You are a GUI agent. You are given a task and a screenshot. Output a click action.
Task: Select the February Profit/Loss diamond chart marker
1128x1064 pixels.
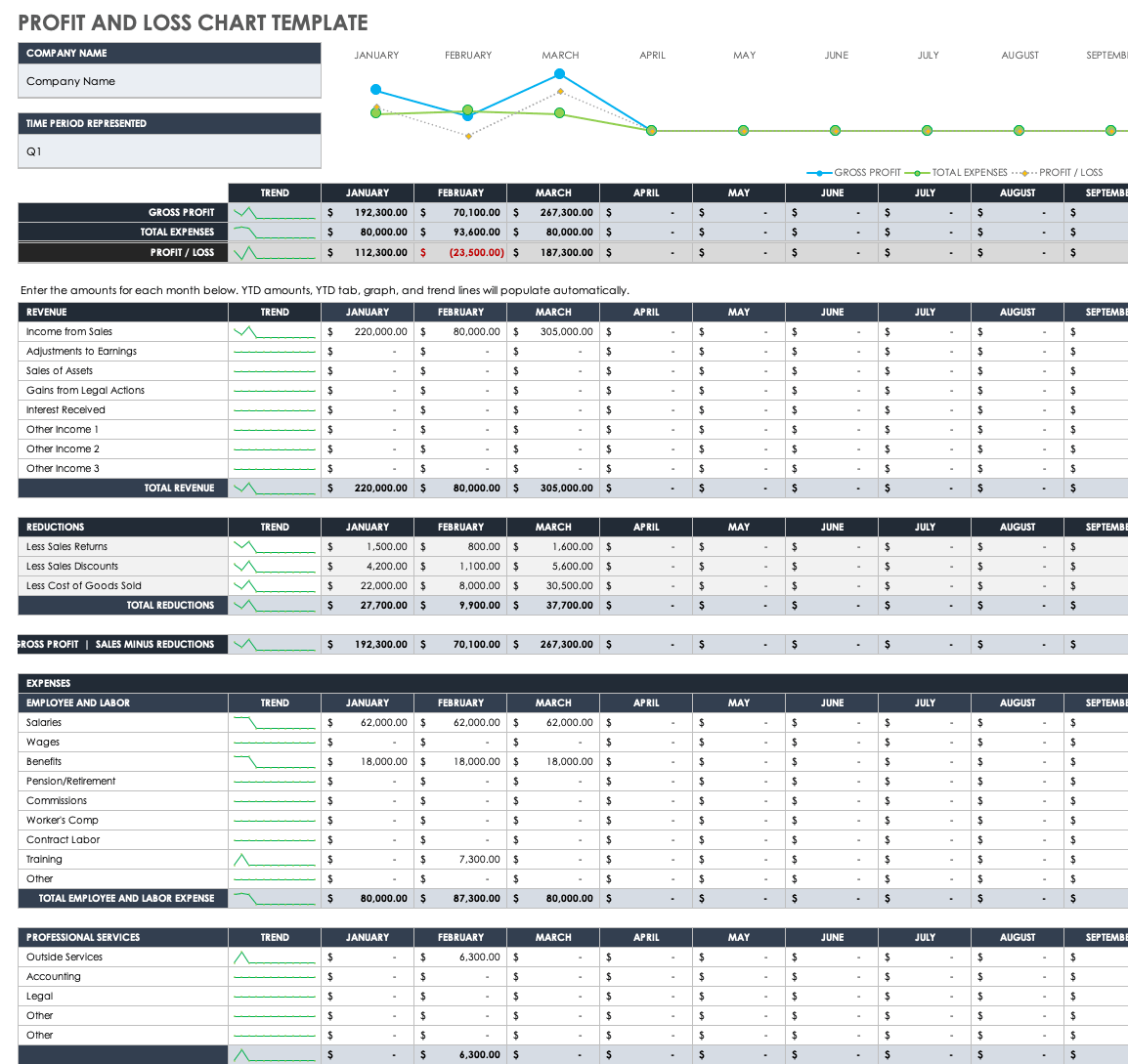[x=468, y=136]
